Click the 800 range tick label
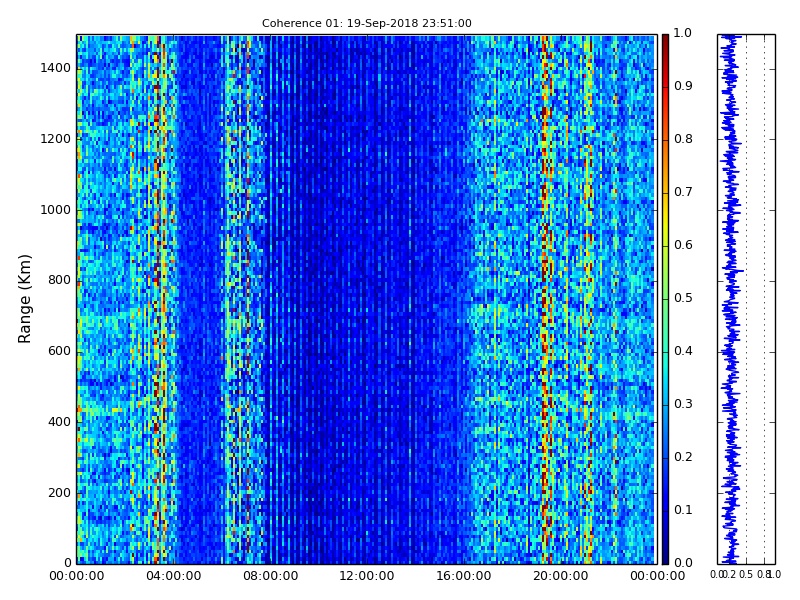This screenshot has width=800, height=600. point(59,280)
